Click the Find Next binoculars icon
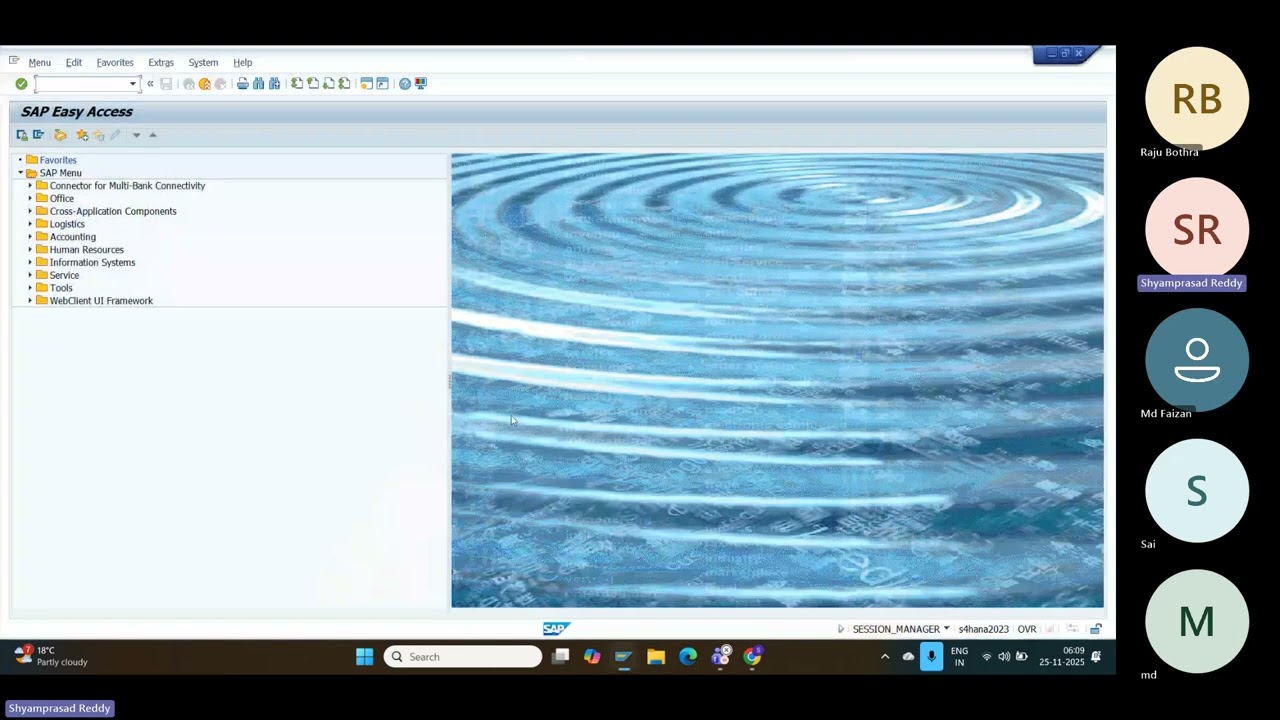This screenshot has width=1280, height=720. pyautogui.click(x=274, y=84)
